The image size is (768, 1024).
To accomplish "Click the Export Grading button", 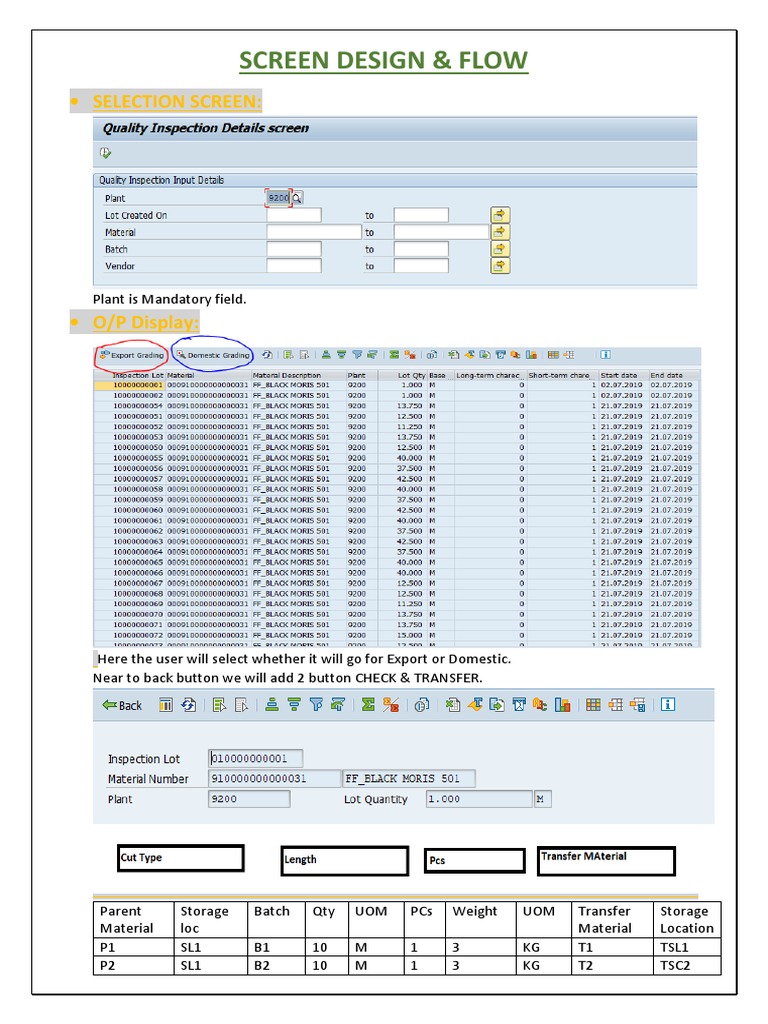I will [132, 355].
